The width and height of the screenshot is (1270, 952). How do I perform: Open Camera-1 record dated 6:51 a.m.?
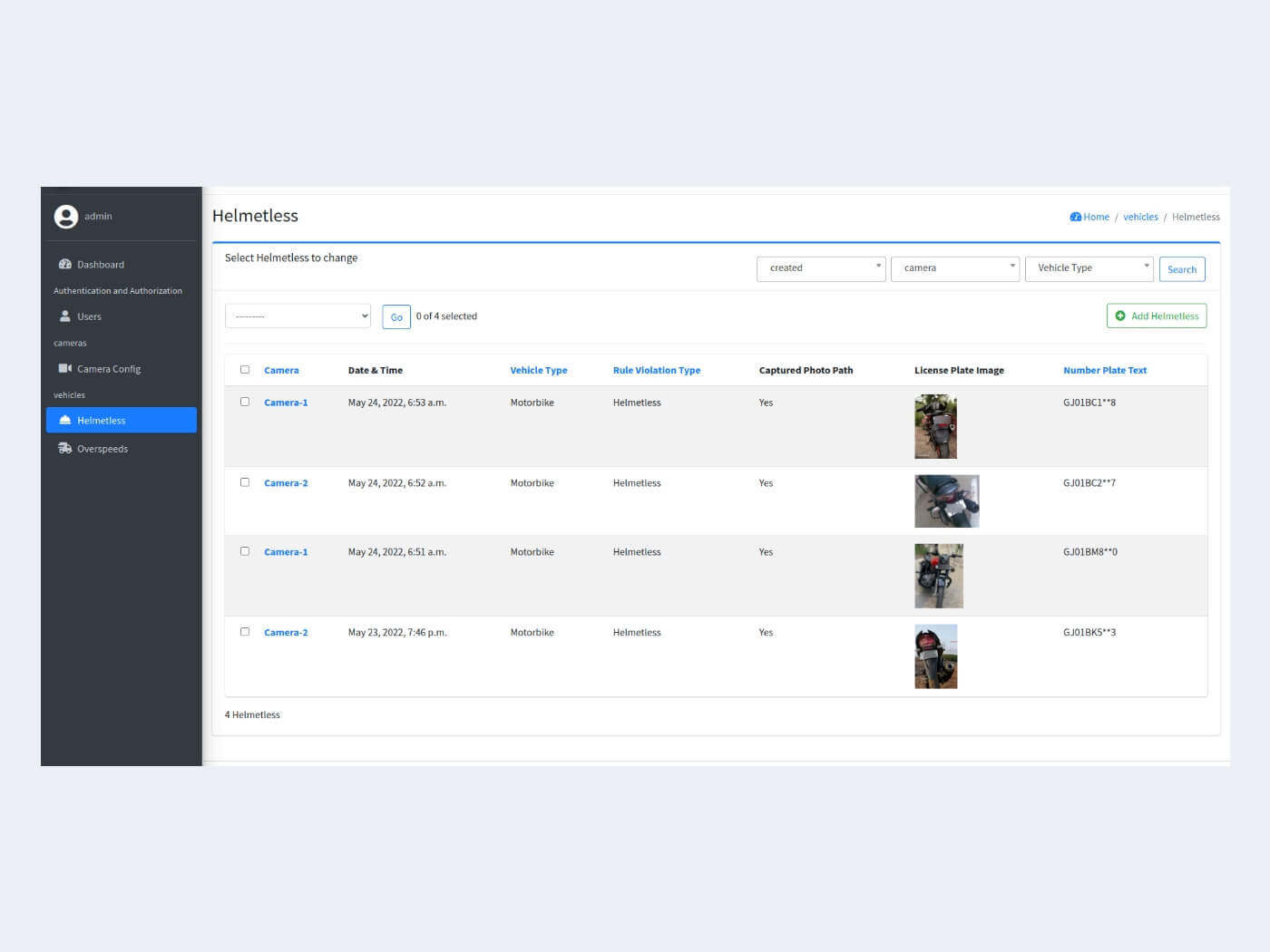coord(286,552)
